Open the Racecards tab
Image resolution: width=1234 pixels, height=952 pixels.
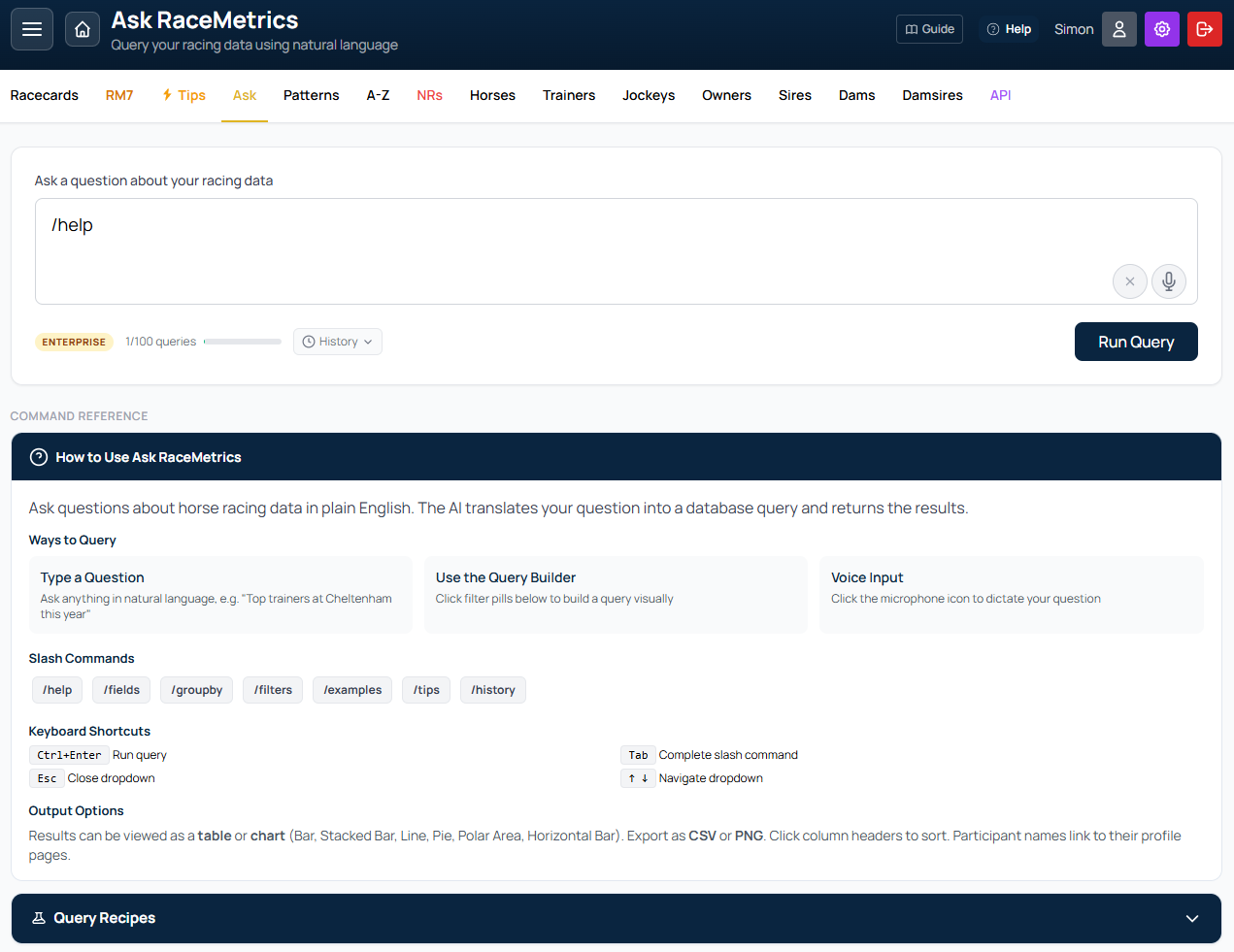coord(45,95)
